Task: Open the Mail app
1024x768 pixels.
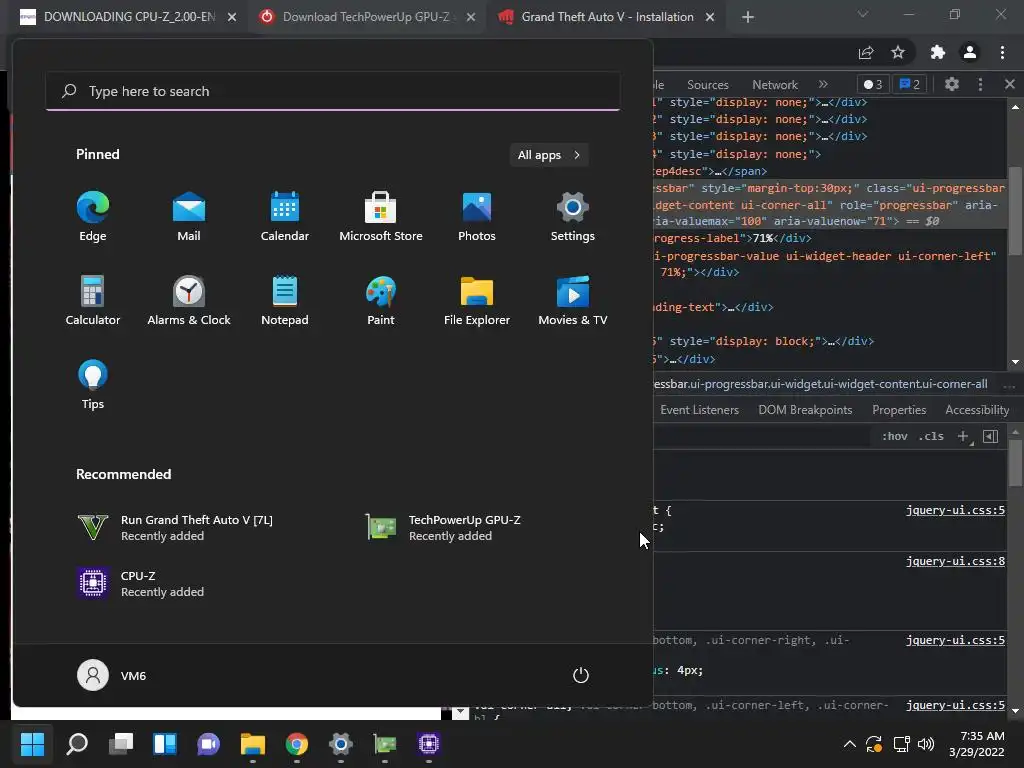Action: (x=189, y=216)
